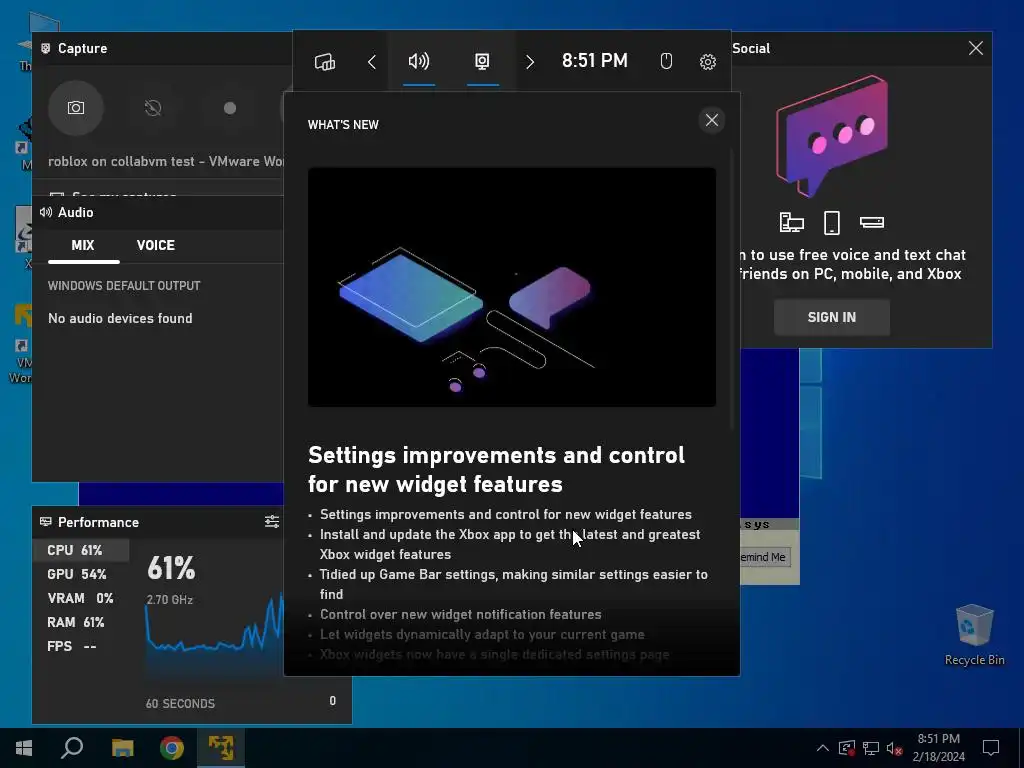1024x768 pixels.
Task: Click the Remind Me button behind Game Bar
Action: click(765, 557)
